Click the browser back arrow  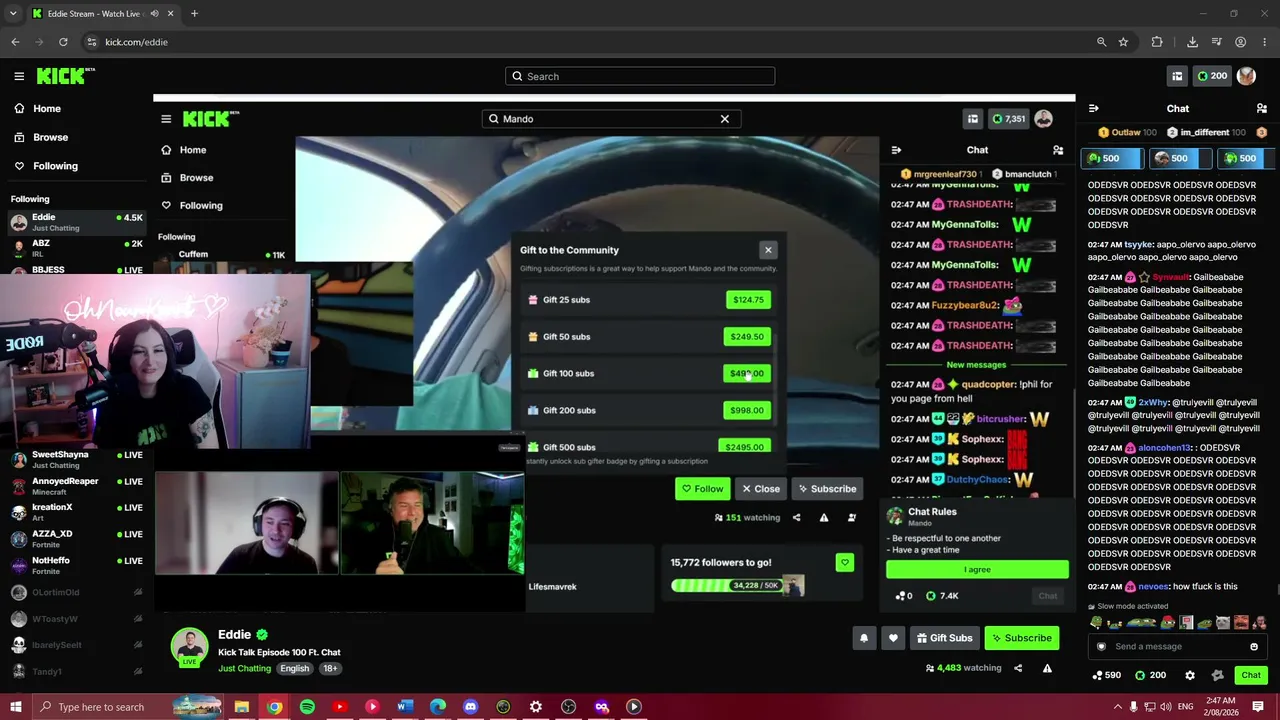15,42
